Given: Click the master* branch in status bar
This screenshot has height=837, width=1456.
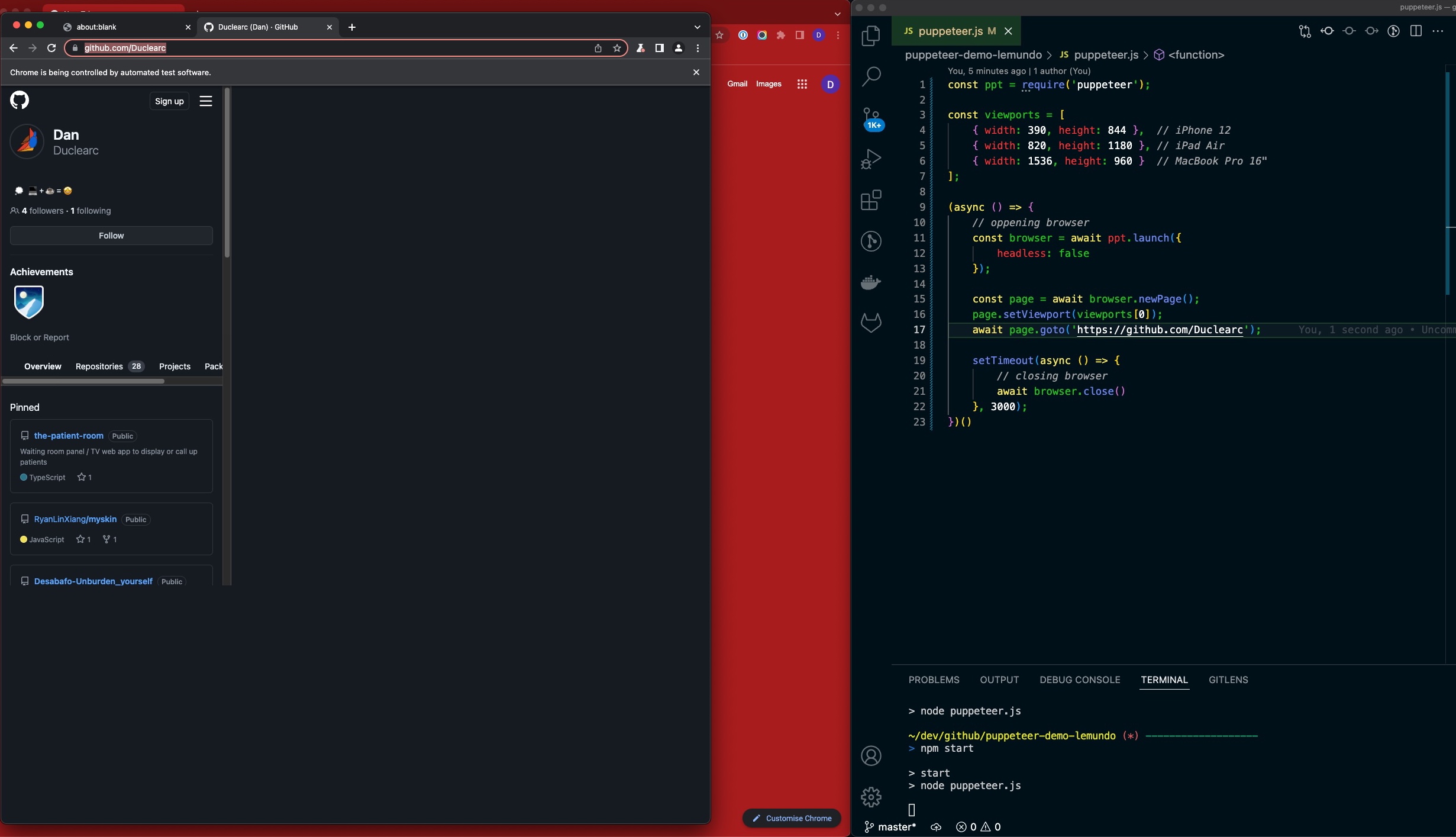Looking at the screenshot, I should coord(890,827).
